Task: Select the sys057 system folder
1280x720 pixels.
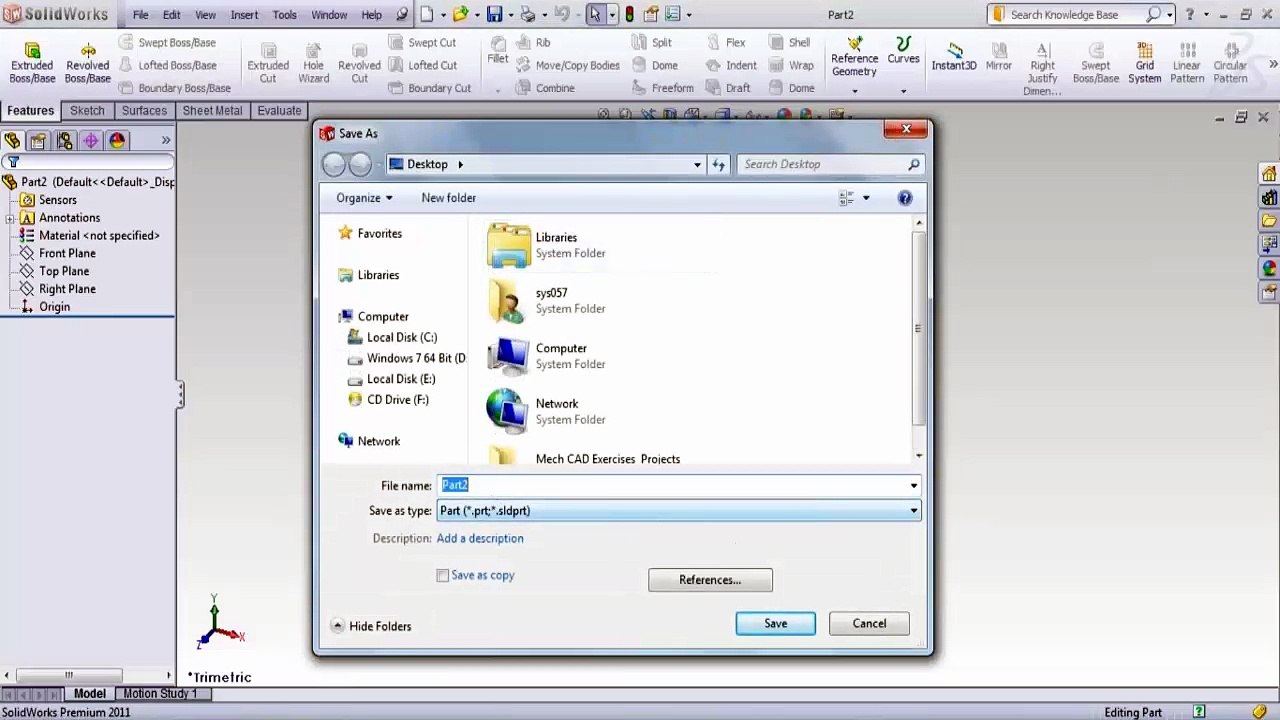Action: [x=546, y=300]
